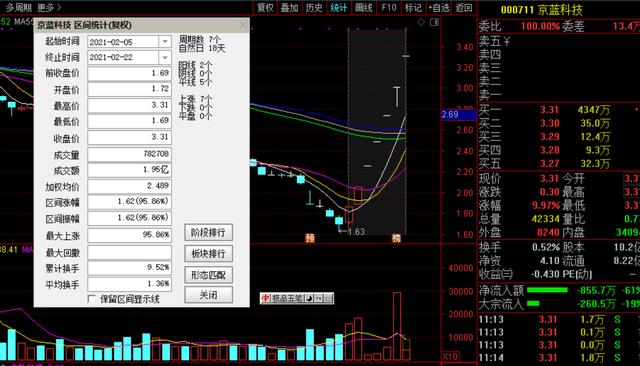Open the IME soft keyboard icon

(328, 299)
